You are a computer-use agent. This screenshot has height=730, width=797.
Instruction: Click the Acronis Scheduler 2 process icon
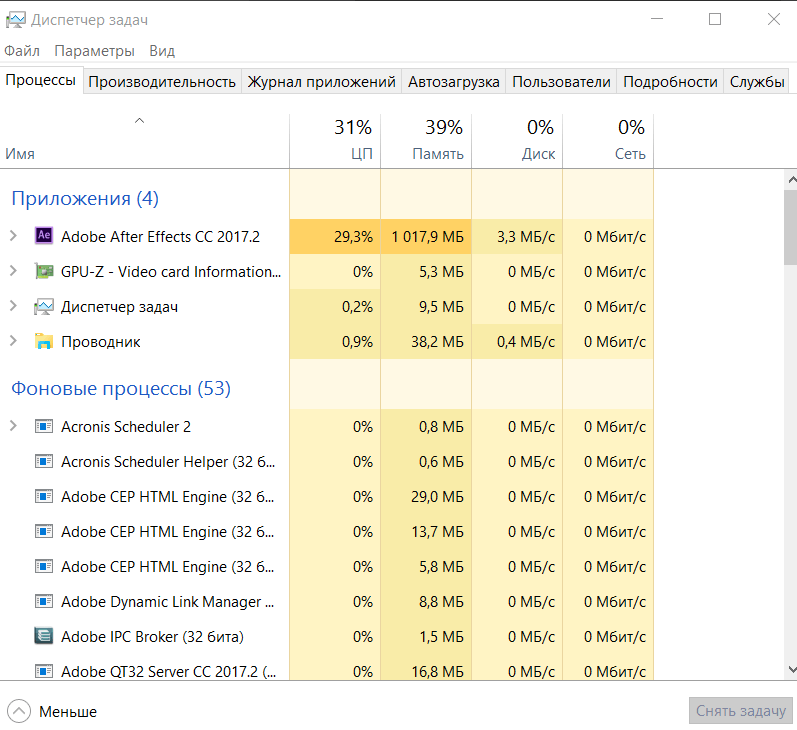[x=44, y=426]
